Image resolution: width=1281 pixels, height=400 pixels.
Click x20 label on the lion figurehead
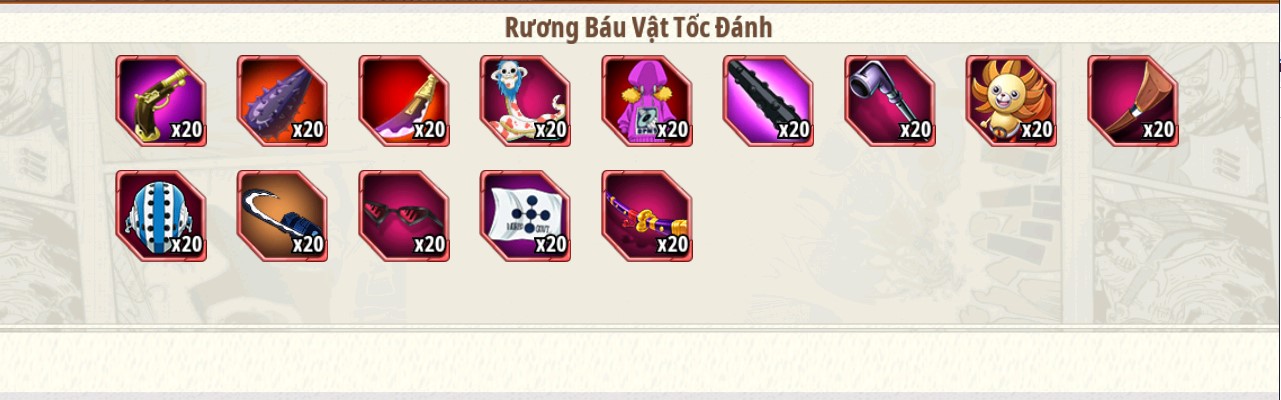tap(1036, 130)
